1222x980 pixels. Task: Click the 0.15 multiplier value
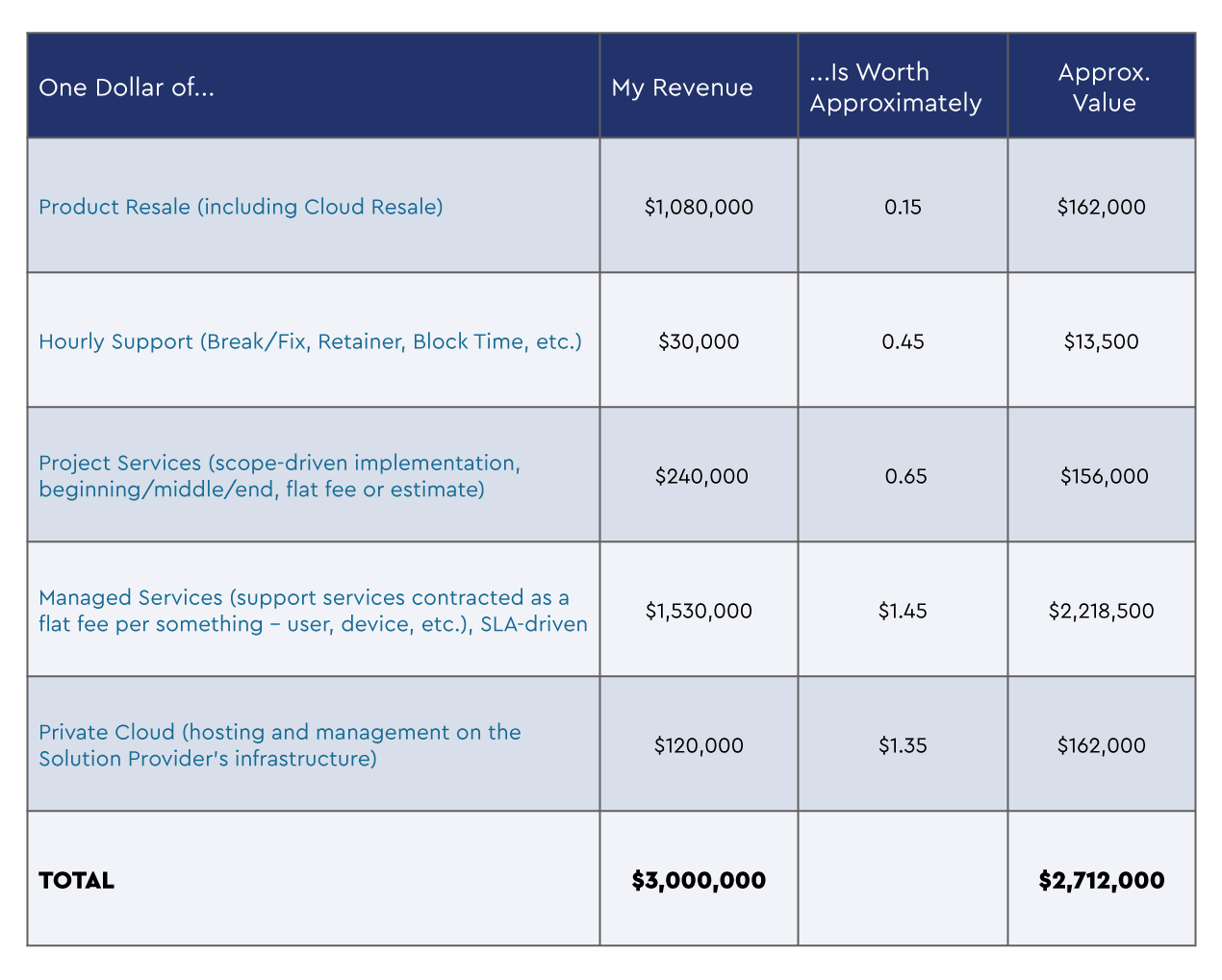pos(902,207)
